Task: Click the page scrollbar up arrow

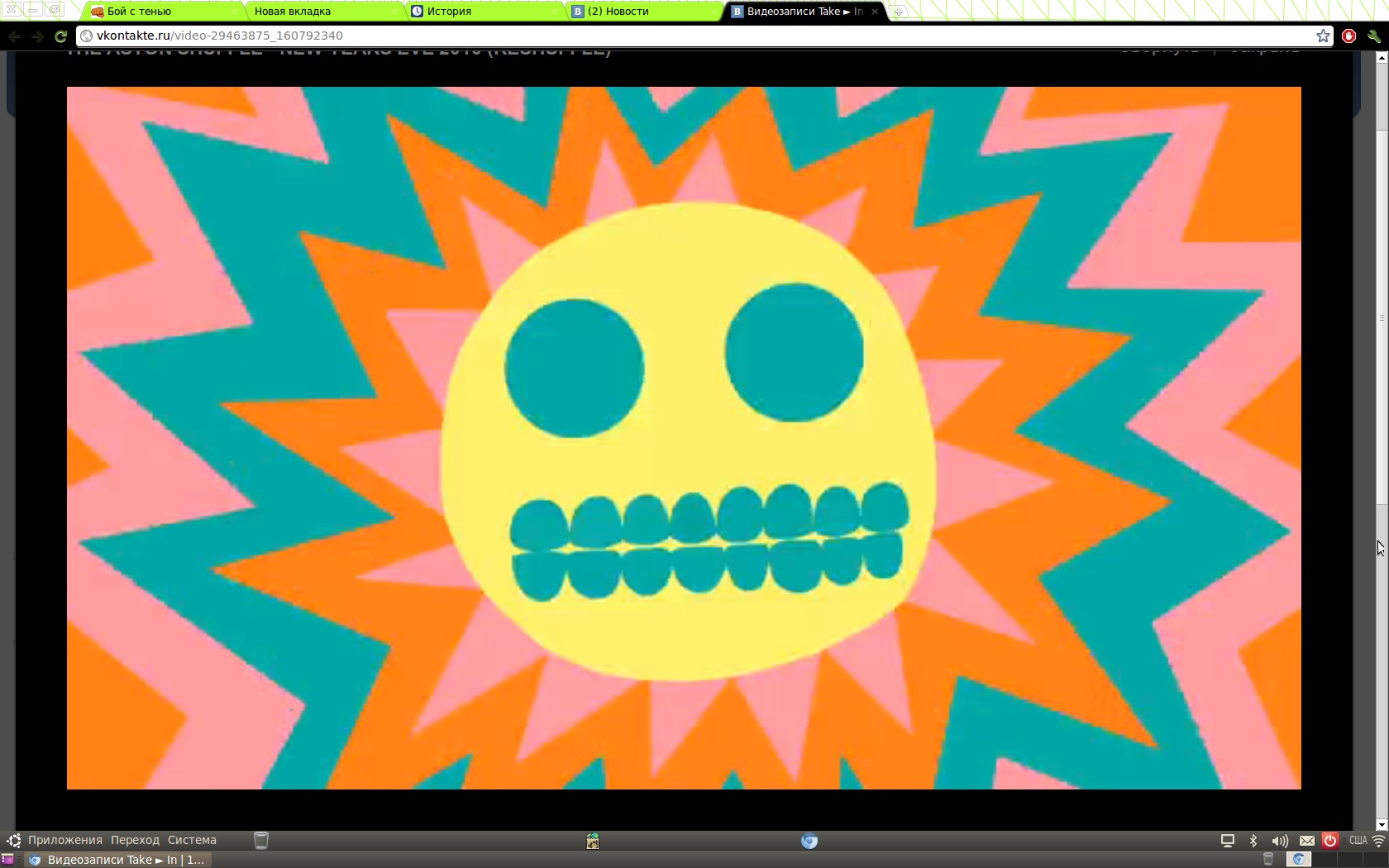Action: 1382,58
